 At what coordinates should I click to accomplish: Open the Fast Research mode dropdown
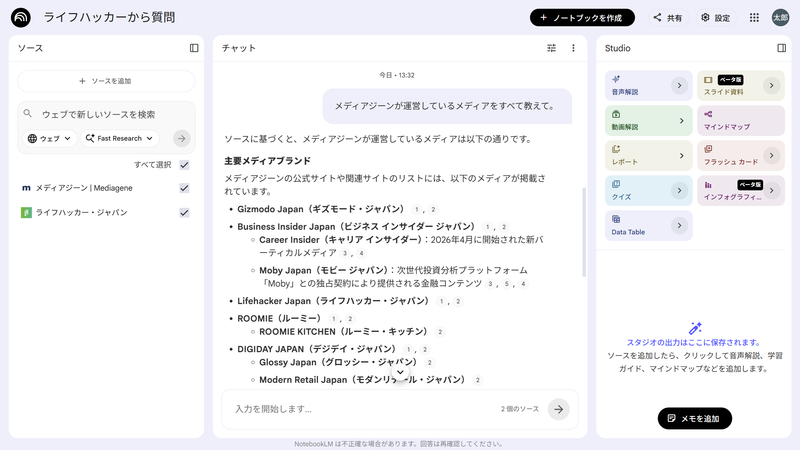(x=119, y=138)
